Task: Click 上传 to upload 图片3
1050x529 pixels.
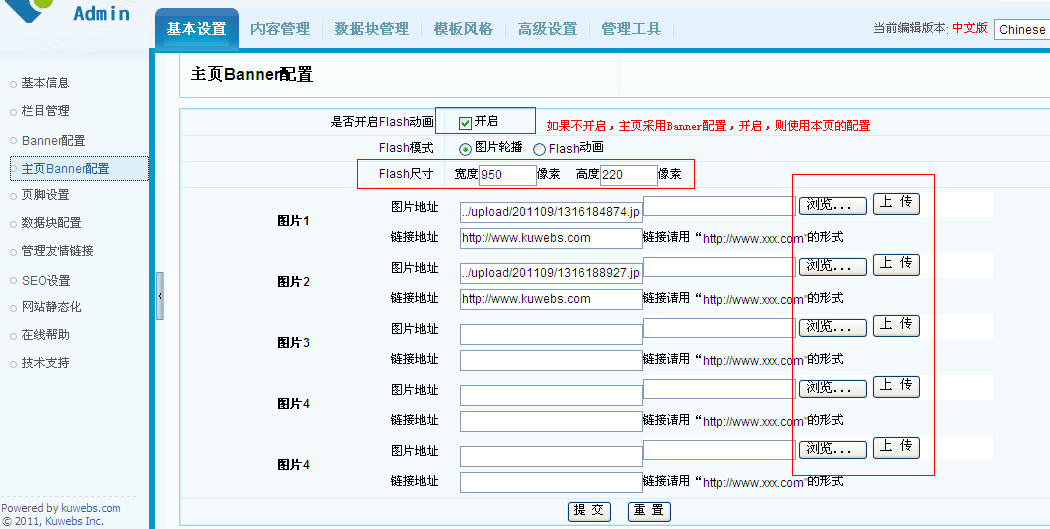Action: click(896, 325)
